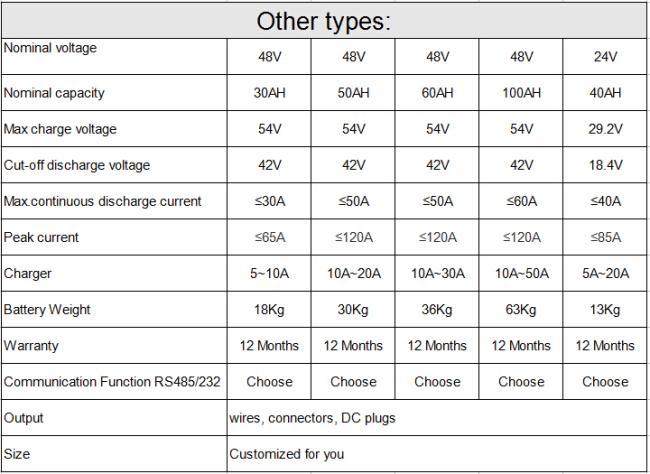Select the "Battery Weight" row label
The width and height of the screenshot is (650, 474).
[47, 309]
